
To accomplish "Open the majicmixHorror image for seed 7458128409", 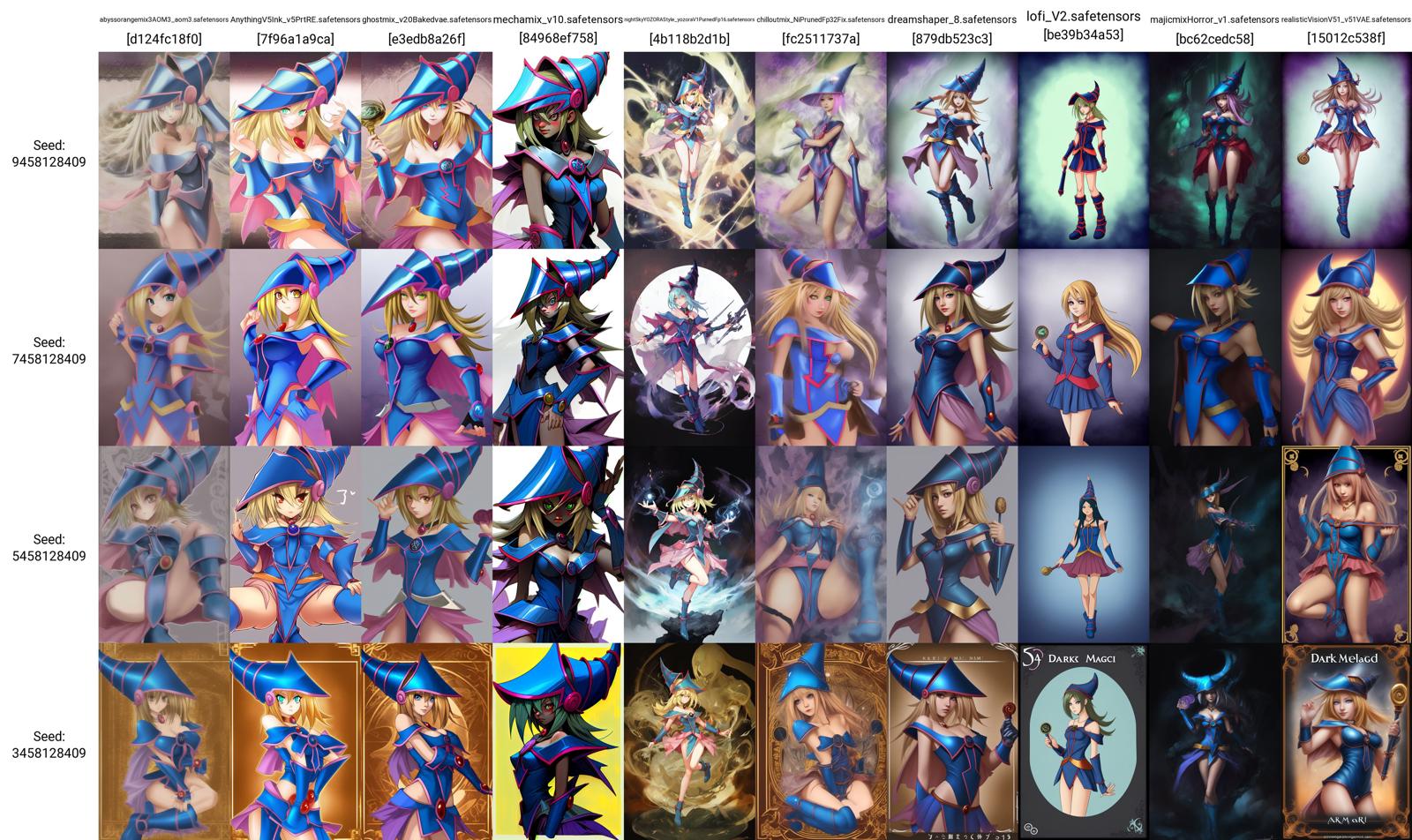I will 1214,347.
